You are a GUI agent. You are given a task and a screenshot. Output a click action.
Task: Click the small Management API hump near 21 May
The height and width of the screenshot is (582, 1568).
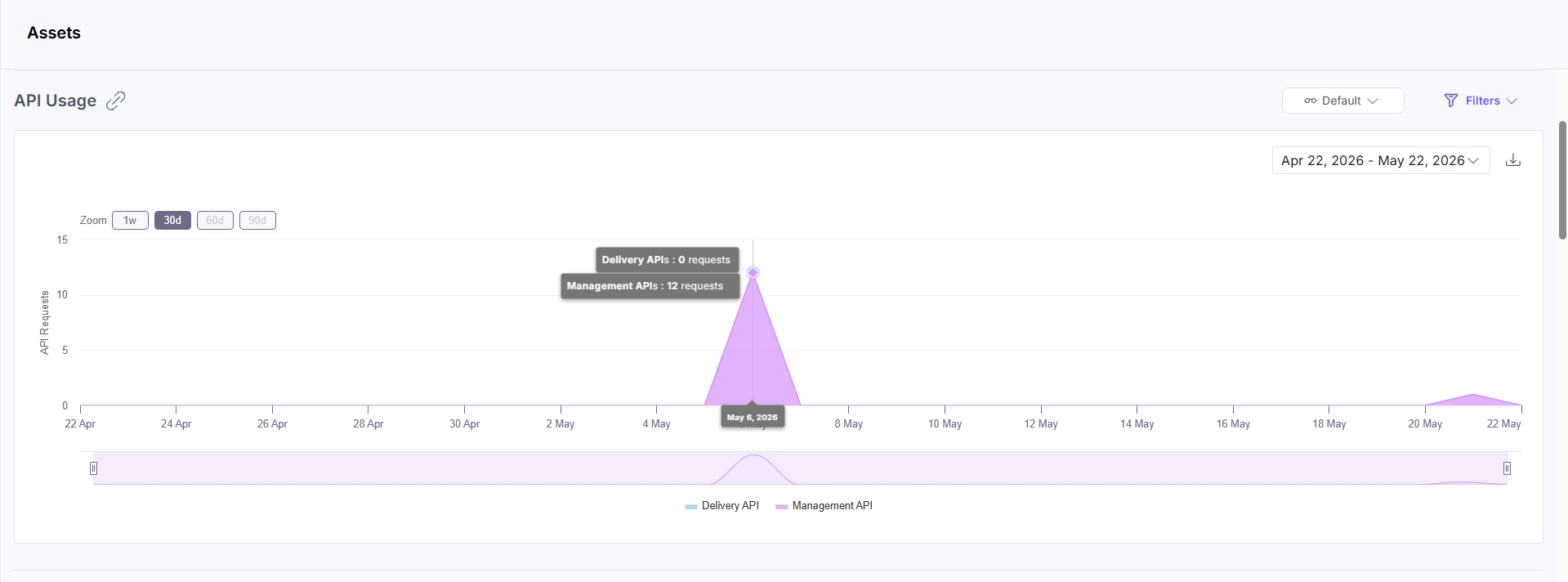[1473, 400]
